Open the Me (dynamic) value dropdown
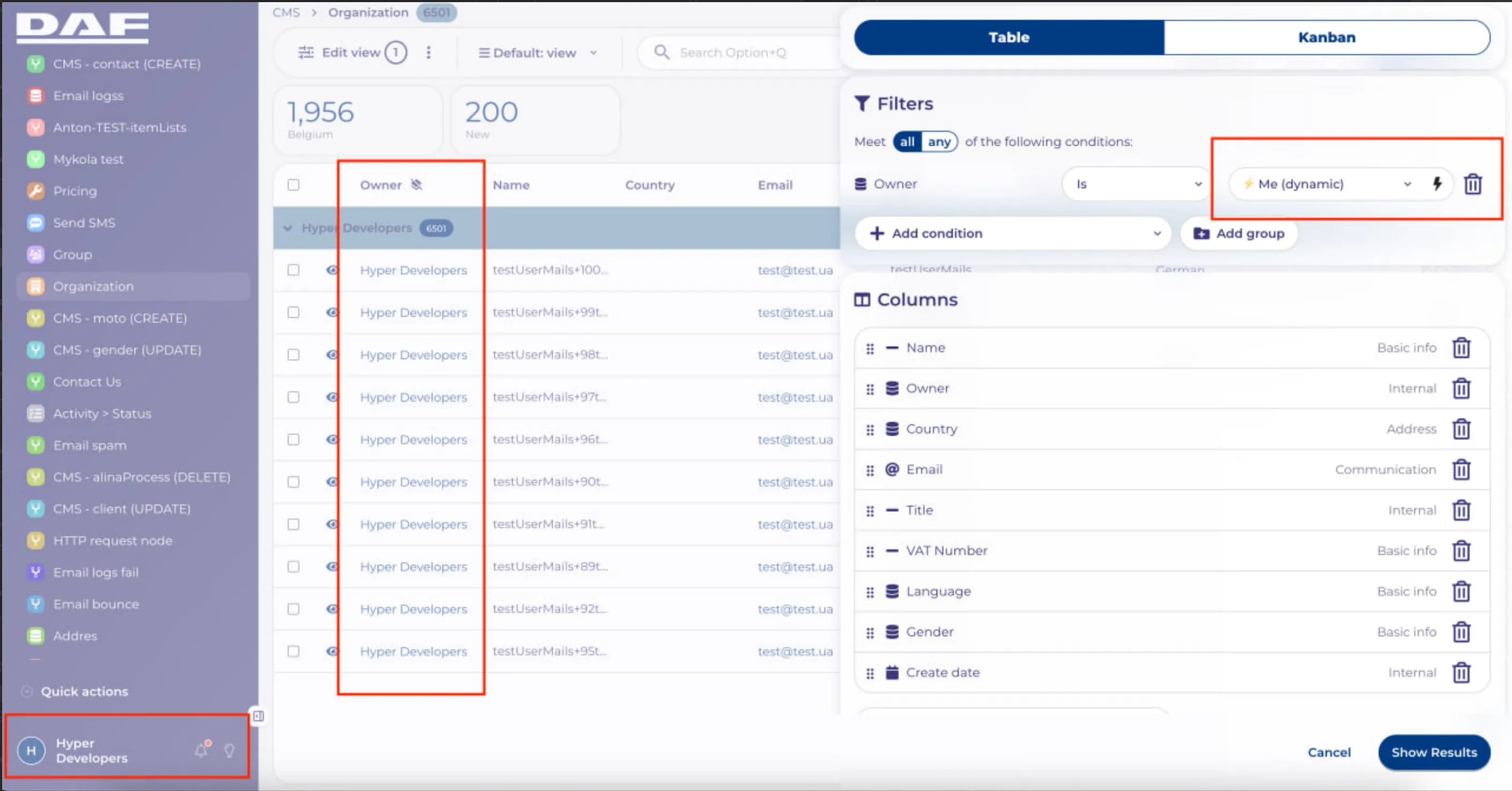1512x791 pixels. click(1328, 184)
